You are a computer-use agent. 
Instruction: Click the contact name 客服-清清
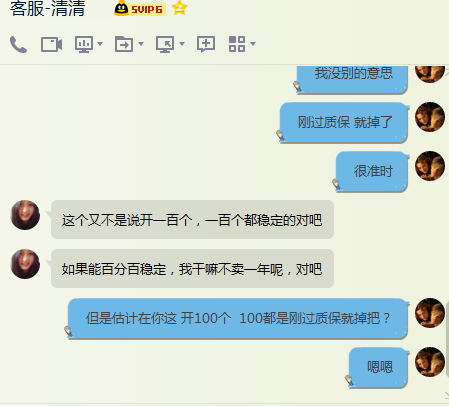pos(47,9)
